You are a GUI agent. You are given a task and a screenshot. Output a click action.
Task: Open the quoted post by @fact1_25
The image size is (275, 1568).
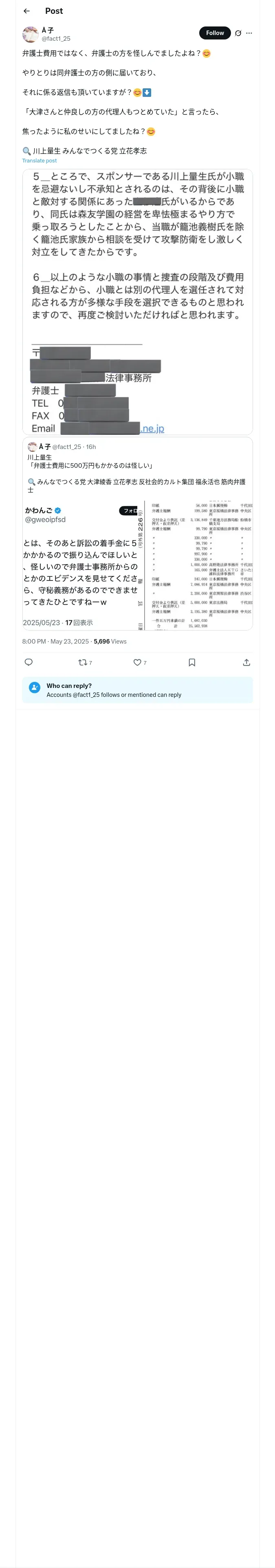click(x=137, y=466)
